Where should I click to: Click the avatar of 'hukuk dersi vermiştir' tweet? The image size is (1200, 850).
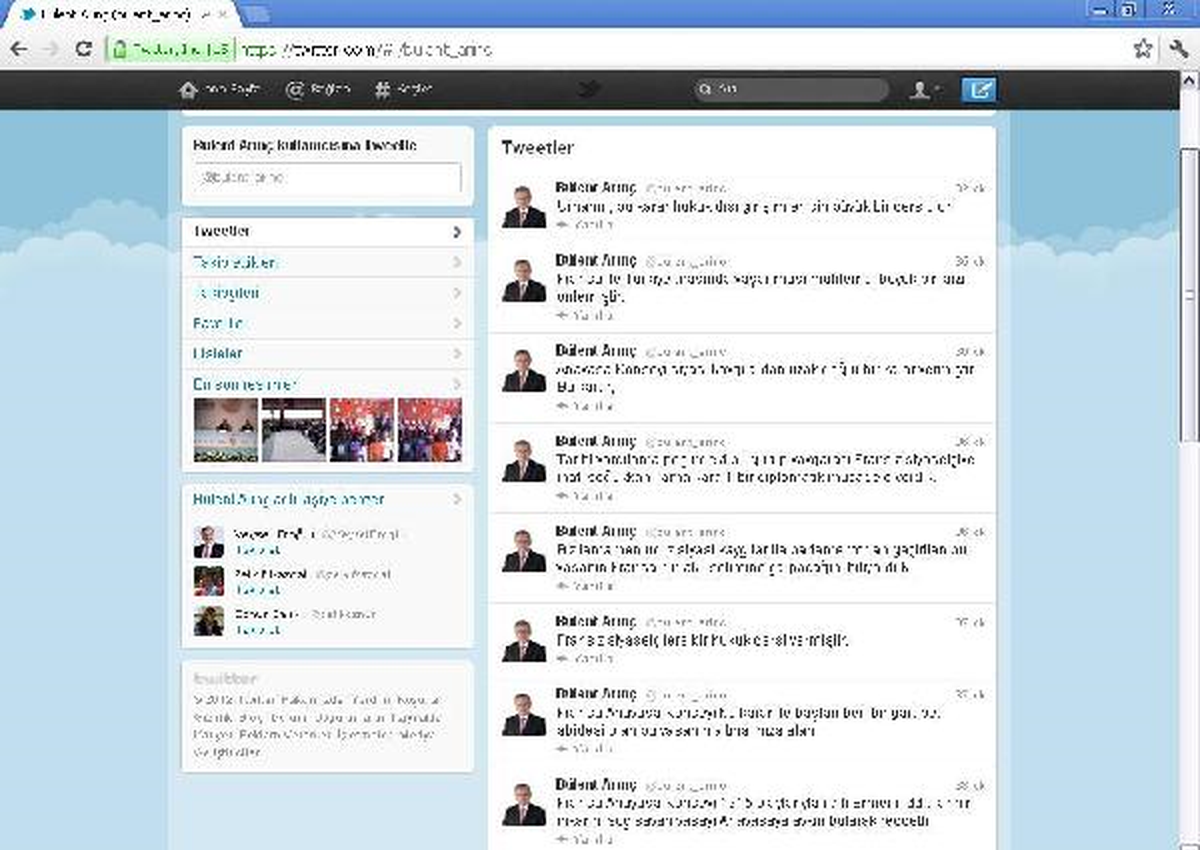(x=524, y=640)
